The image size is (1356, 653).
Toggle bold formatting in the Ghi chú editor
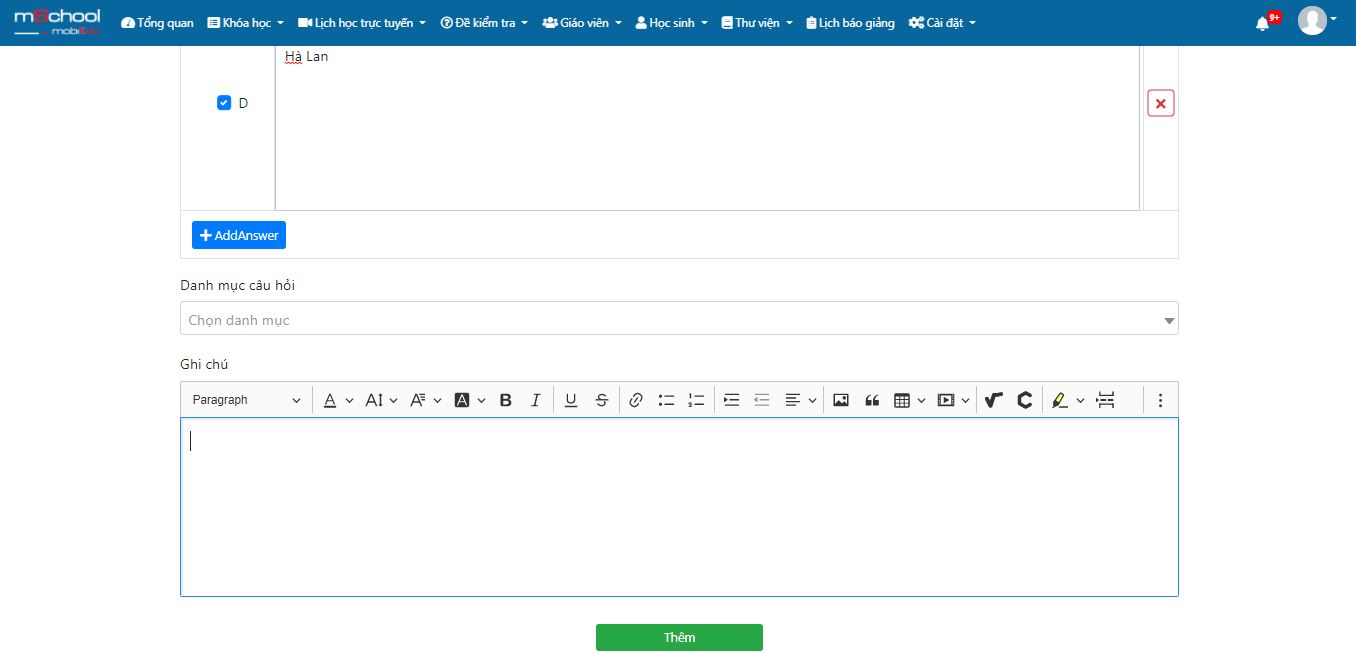coord(505,400)
